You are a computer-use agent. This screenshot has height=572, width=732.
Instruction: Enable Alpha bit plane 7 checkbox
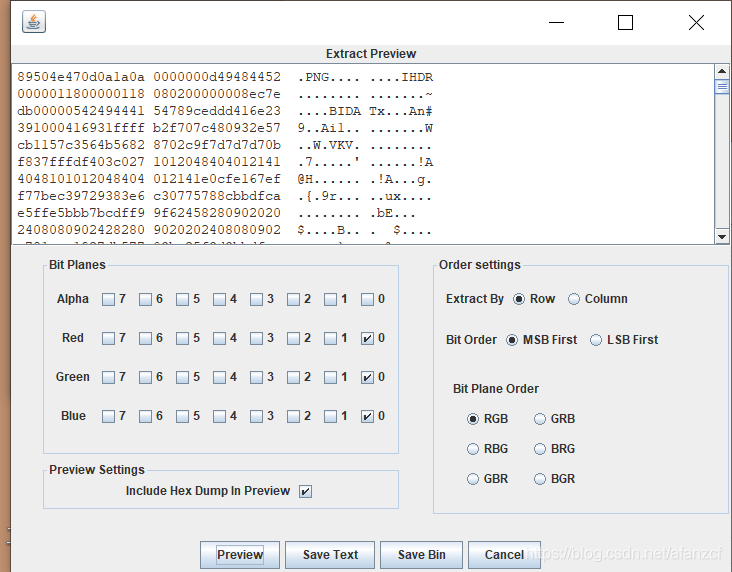coord(108,299)
